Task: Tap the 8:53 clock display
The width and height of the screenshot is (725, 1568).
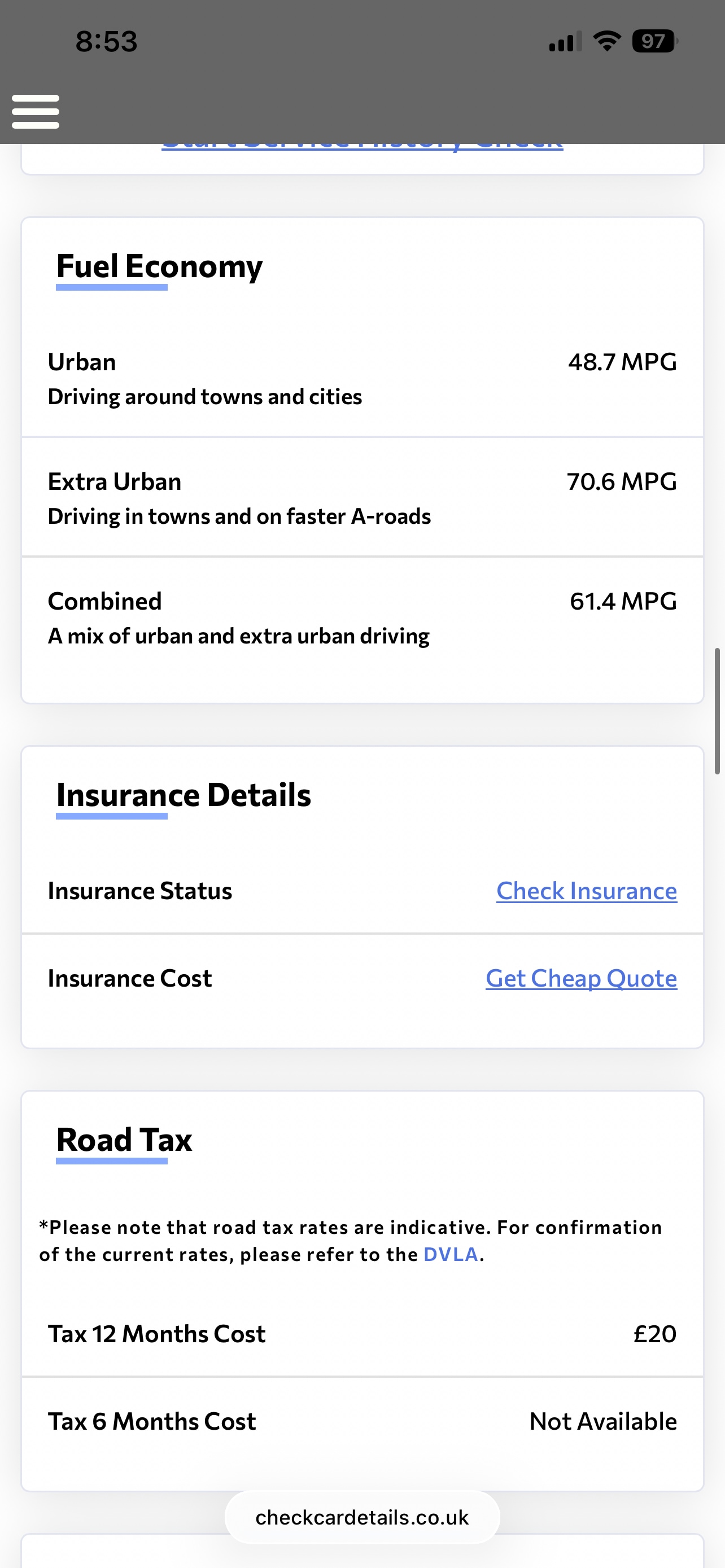Action: [x=107, y=41]
